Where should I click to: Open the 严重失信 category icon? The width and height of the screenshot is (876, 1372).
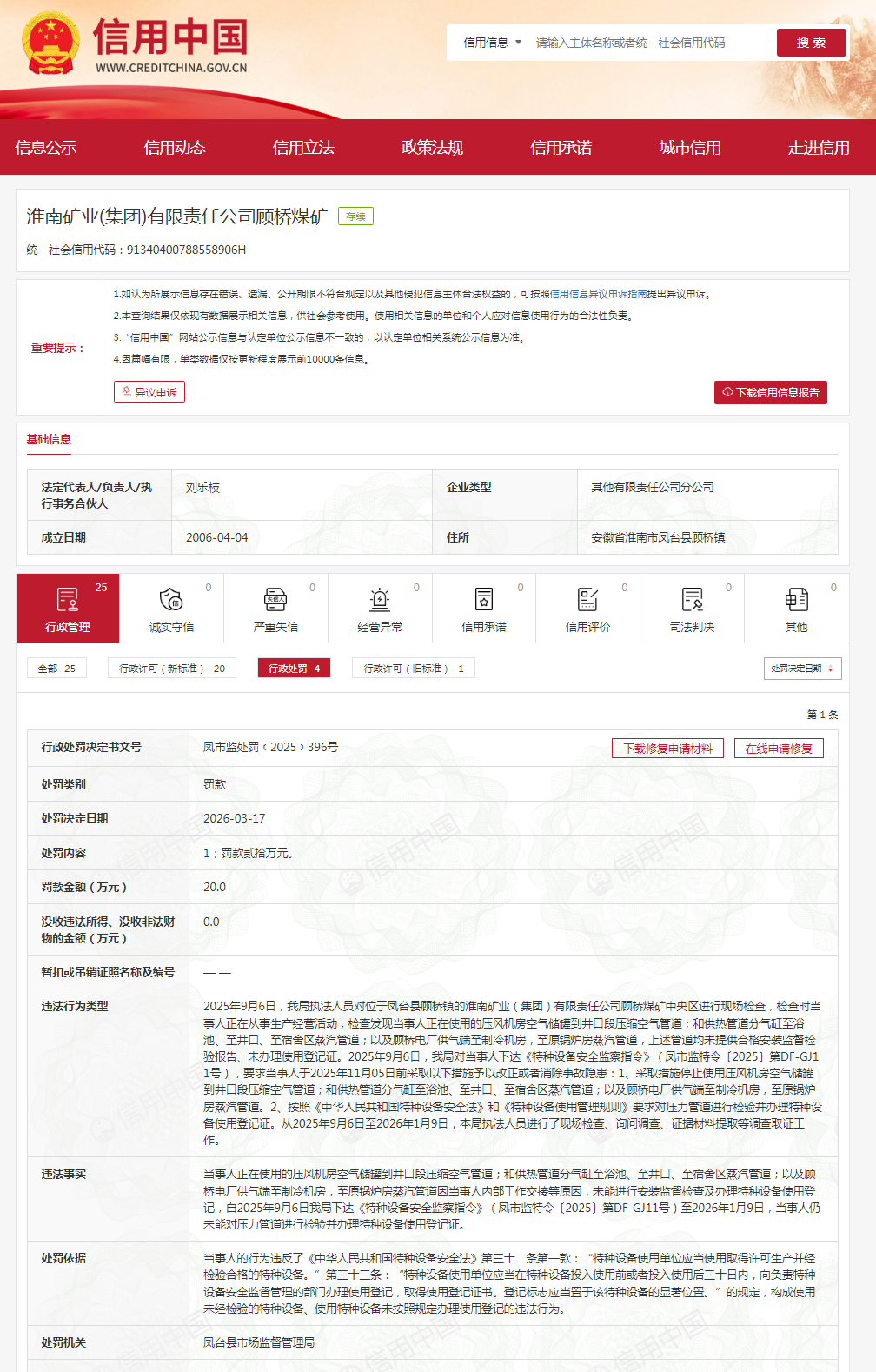(x=275, y=600)
